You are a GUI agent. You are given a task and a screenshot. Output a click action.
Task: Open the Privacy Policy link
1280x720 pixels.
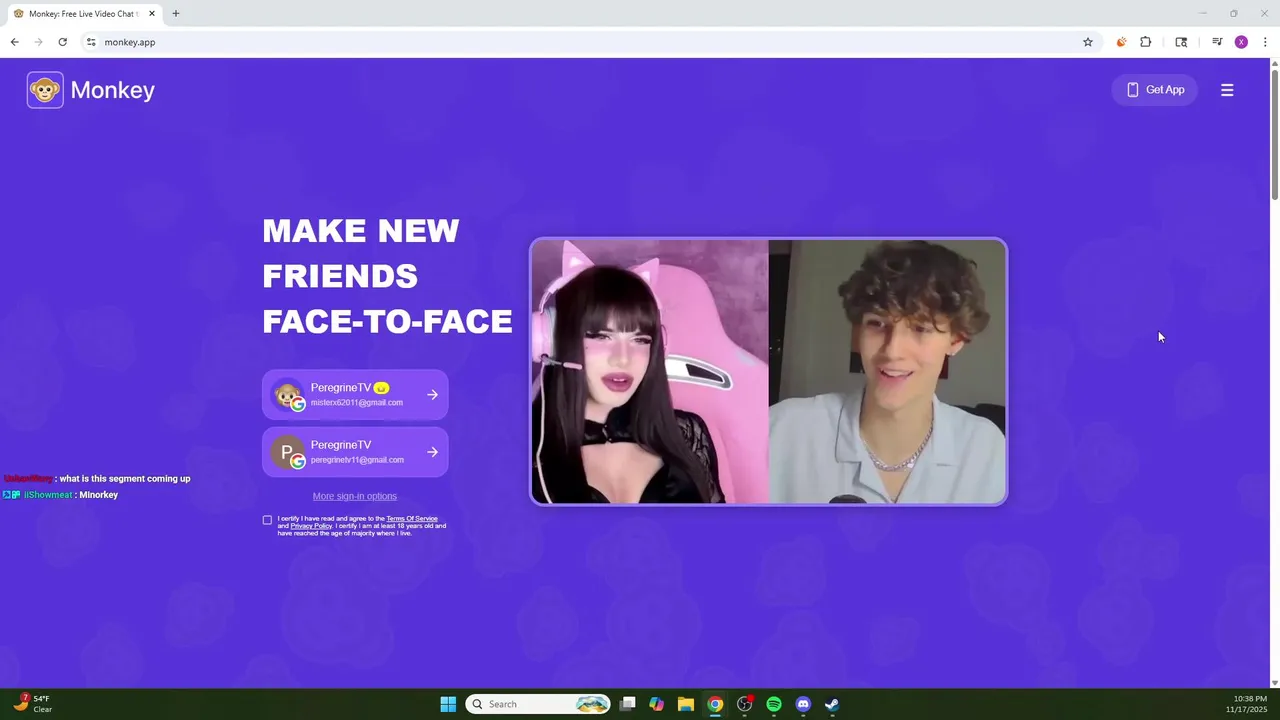311,526
